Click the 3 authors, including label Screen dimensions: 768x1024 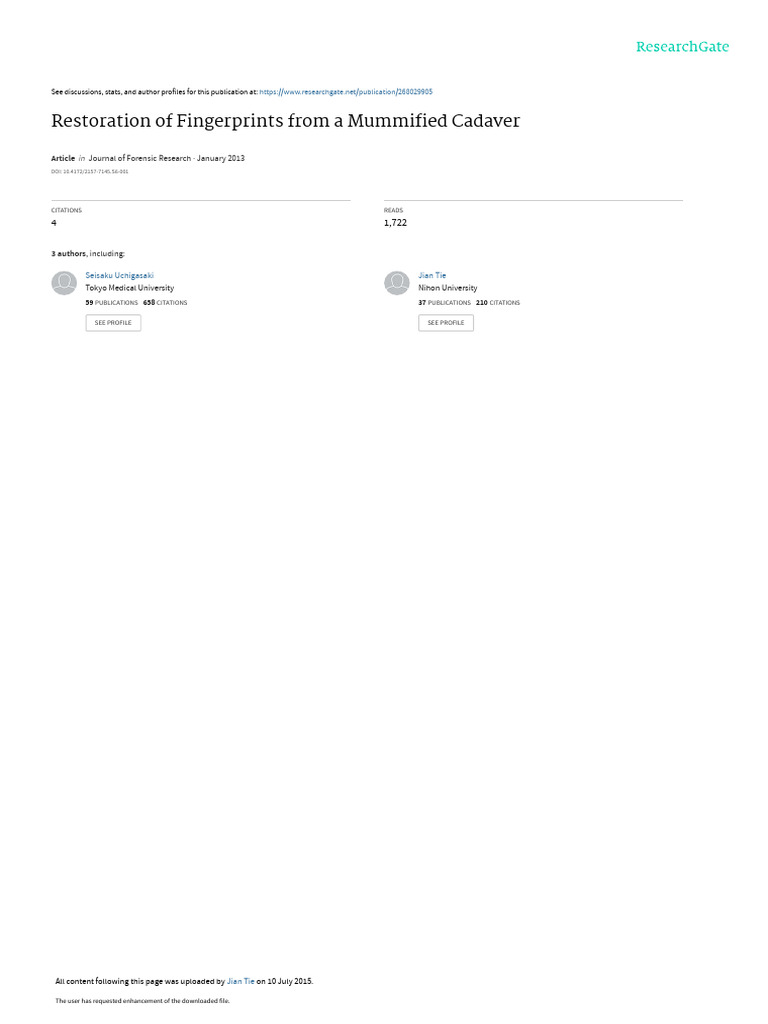(88, 253)
